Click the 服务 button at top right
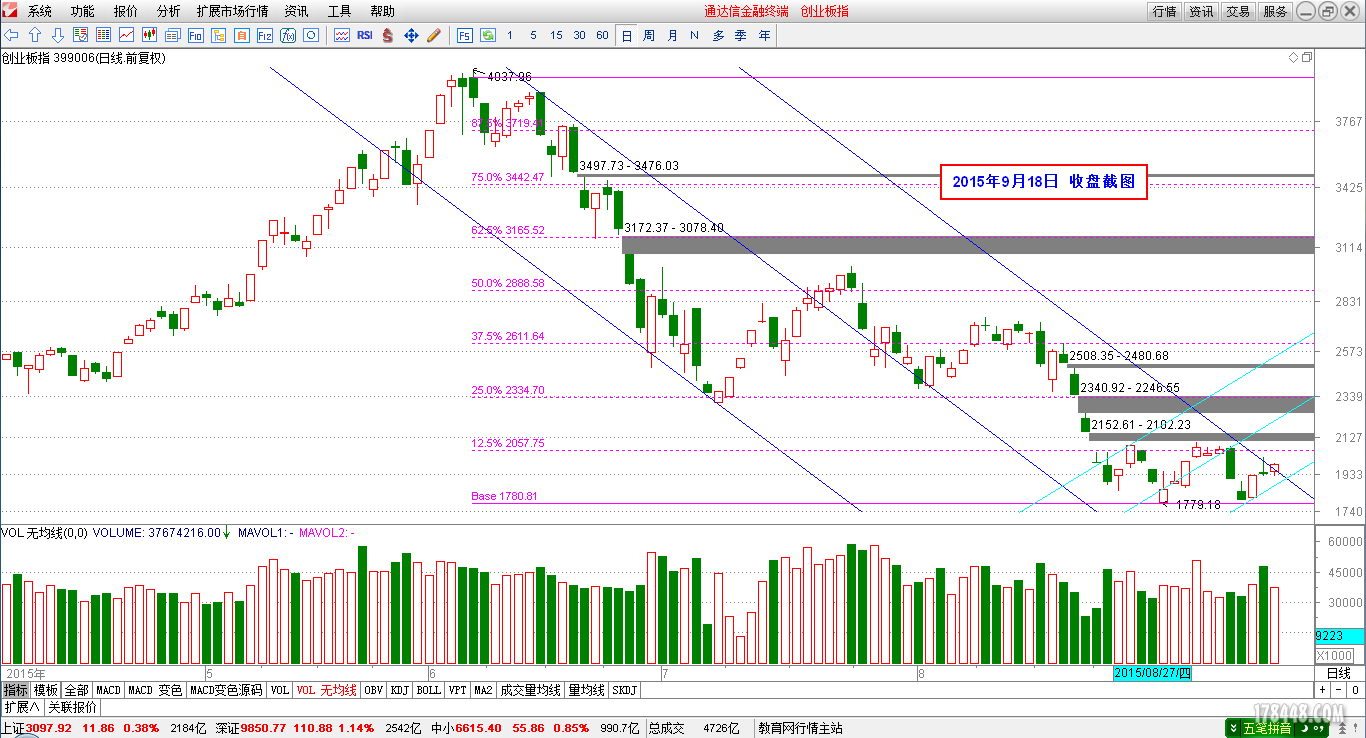The width and height of the screenshot is (1366, 738). [x=1275, y=11]
